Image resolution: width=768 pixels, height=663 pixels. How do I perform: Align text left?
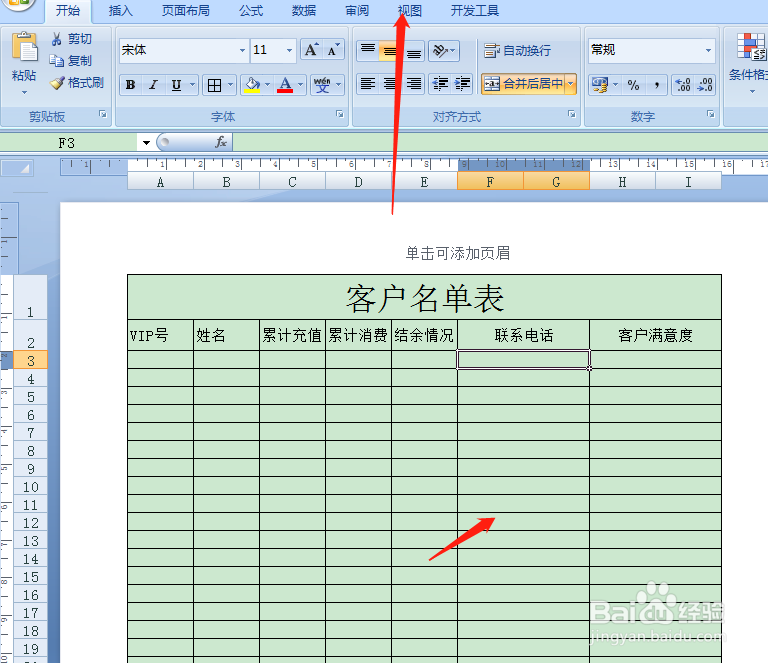click(368, 84)
